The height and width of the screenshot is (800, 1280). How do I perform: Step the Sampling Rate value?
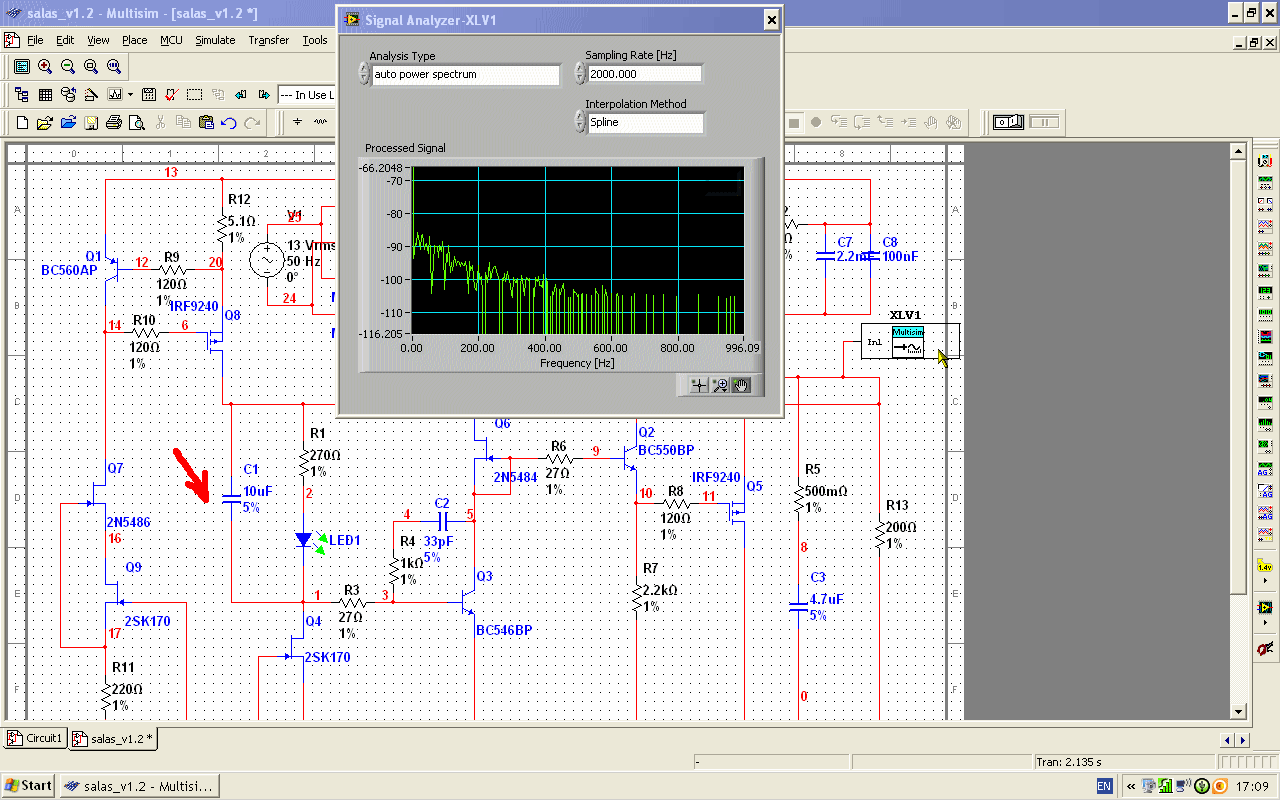coord(581,74)
